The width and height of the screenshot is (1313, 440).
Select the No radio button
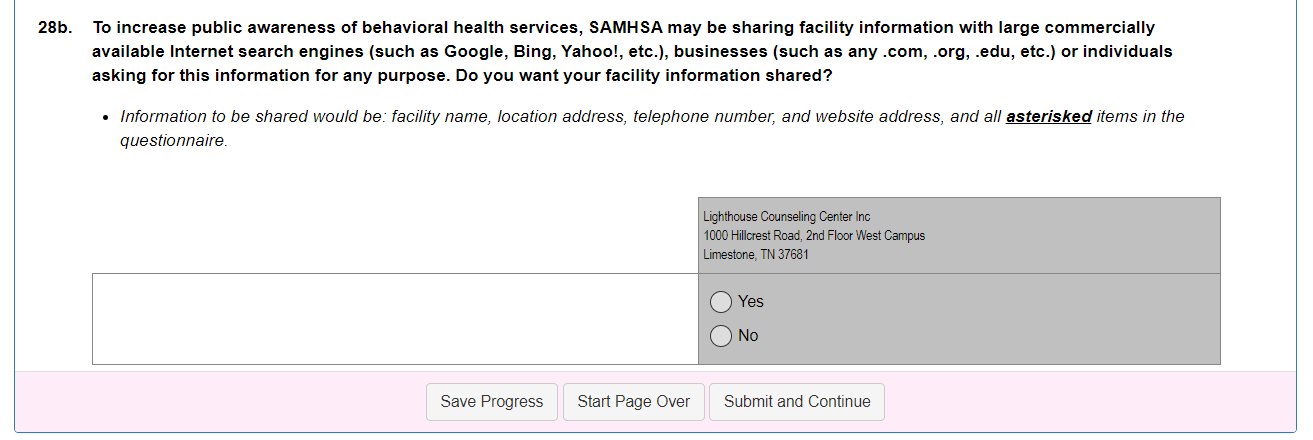[721, 336]
